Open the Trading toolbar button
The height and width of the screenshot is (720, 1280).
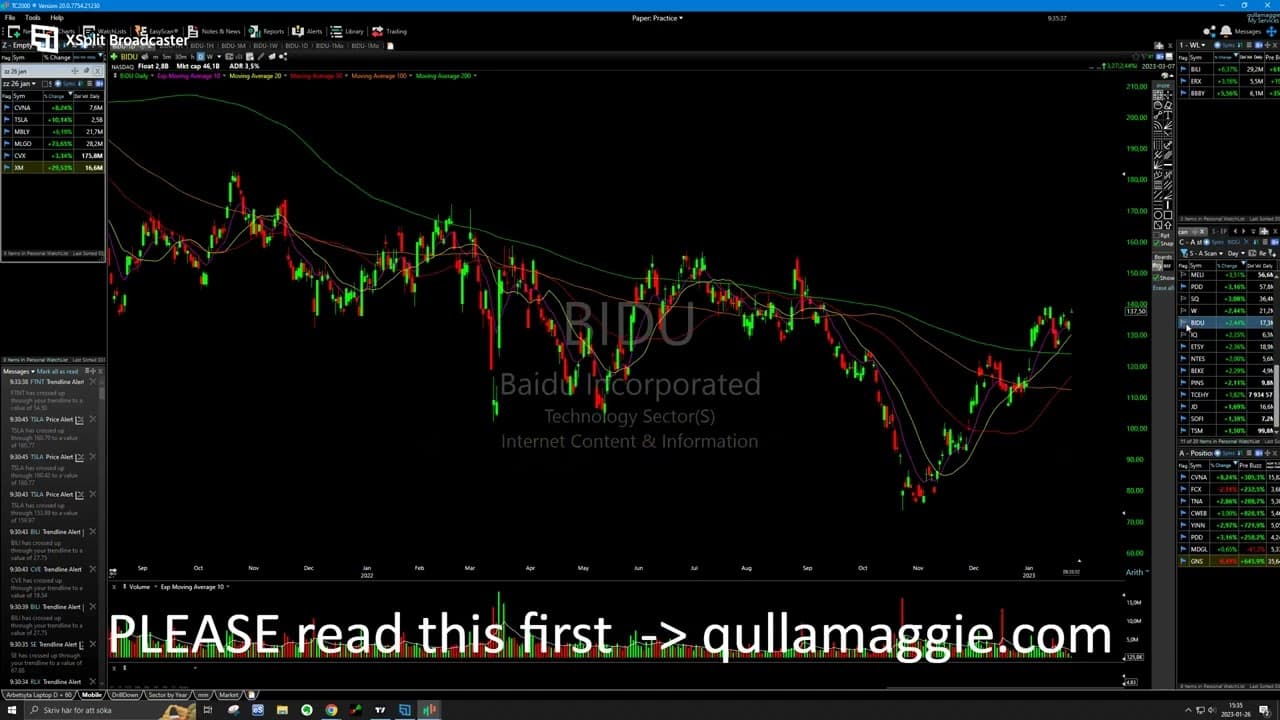(390, 31)
